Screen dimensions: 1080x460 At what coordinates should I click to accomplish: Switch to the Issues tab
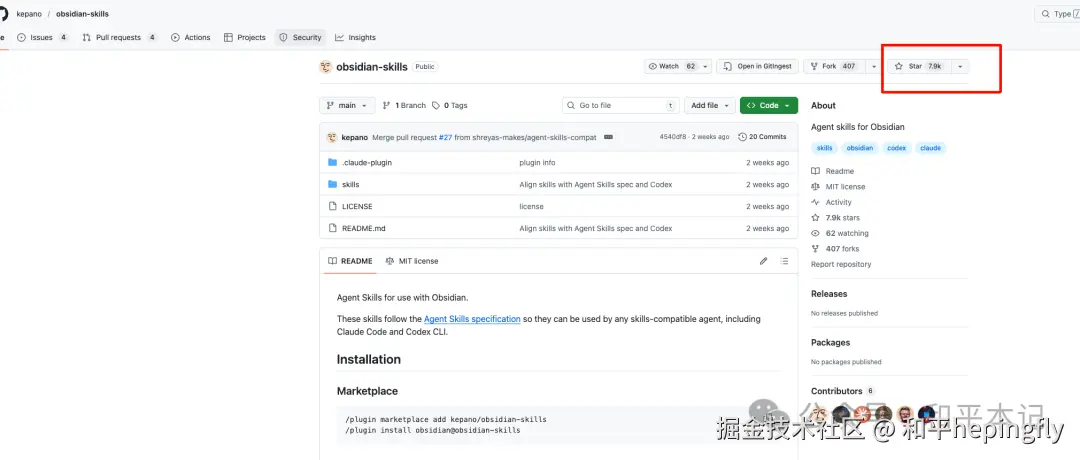(x=42, y=37)
